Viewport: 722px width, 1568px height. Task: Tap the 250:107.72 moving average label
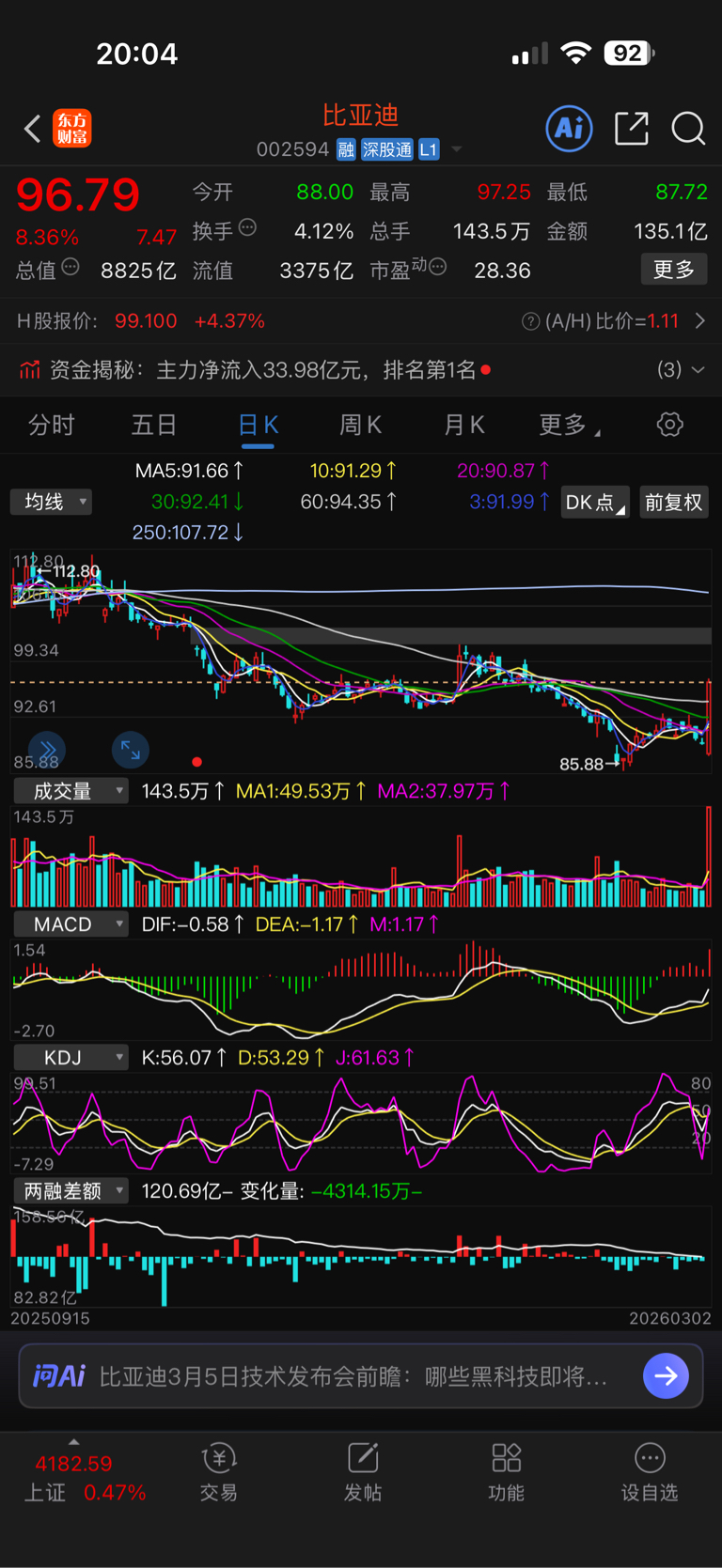(x=188, y=533)
